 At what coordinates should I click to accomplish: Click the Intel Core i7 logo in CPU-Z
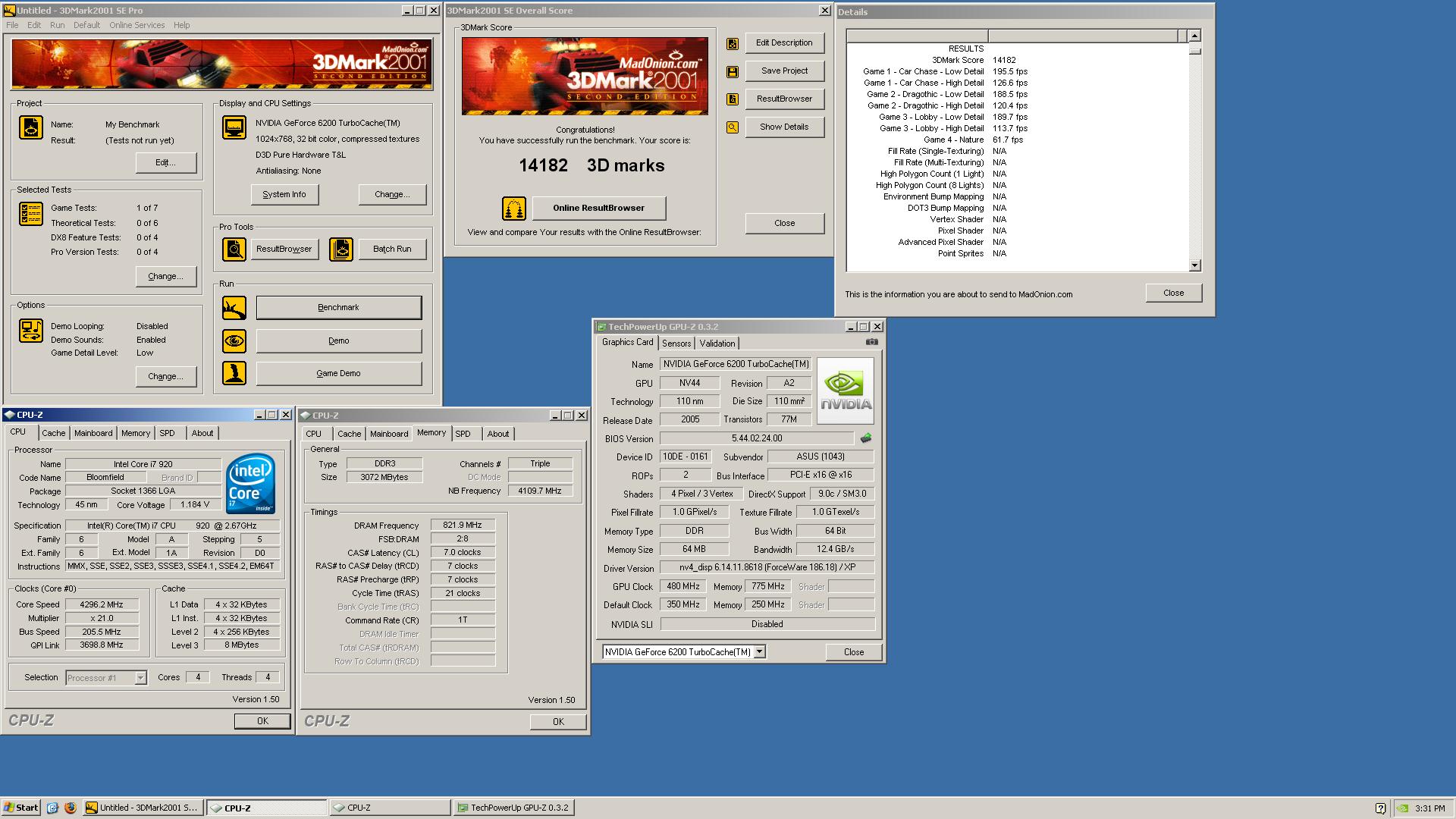[x=251, y=484]
